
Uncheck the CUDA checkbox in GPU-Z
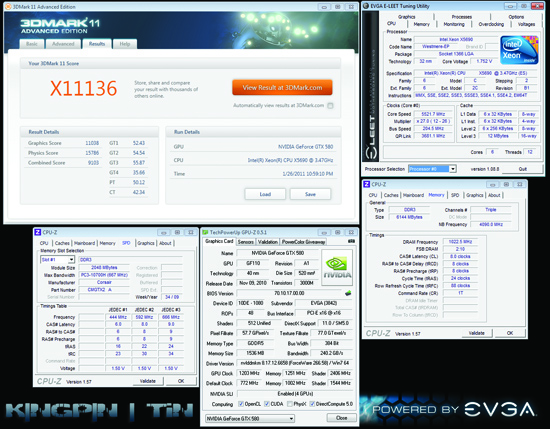click(x=267, y=404)
